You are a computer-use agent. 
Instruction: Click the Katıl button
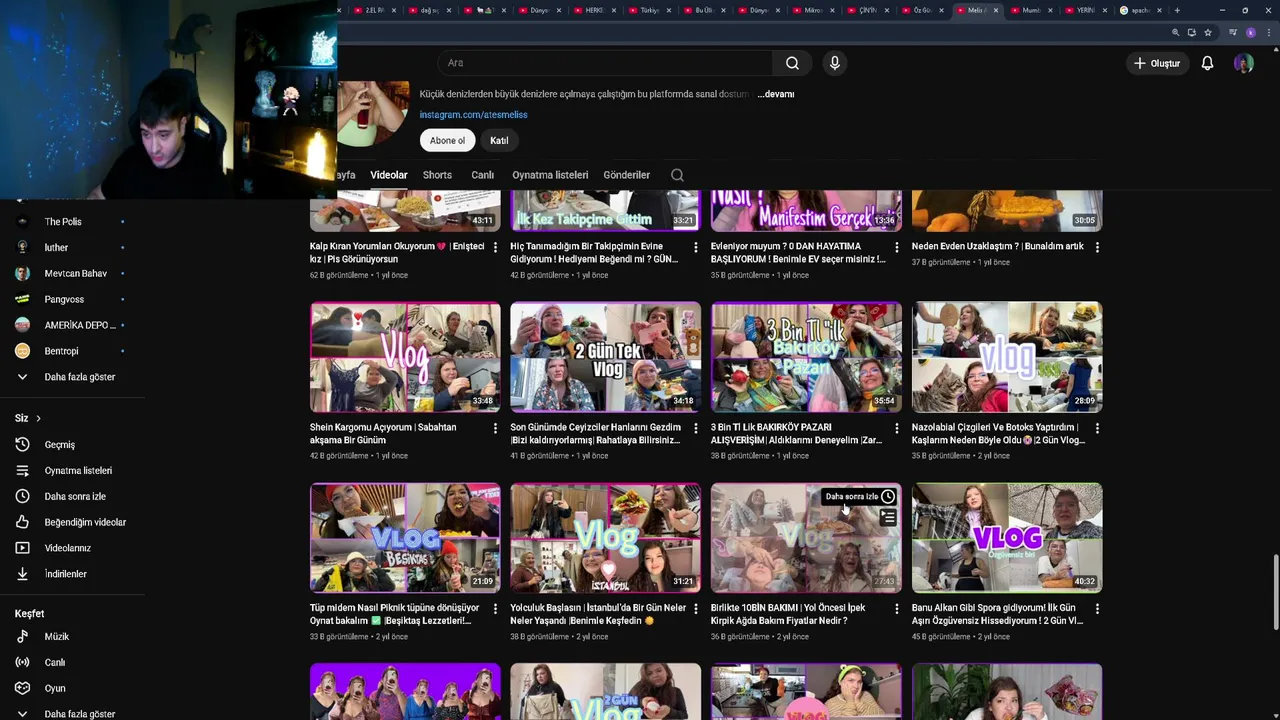pyautogui.click(x=499, y=141)
